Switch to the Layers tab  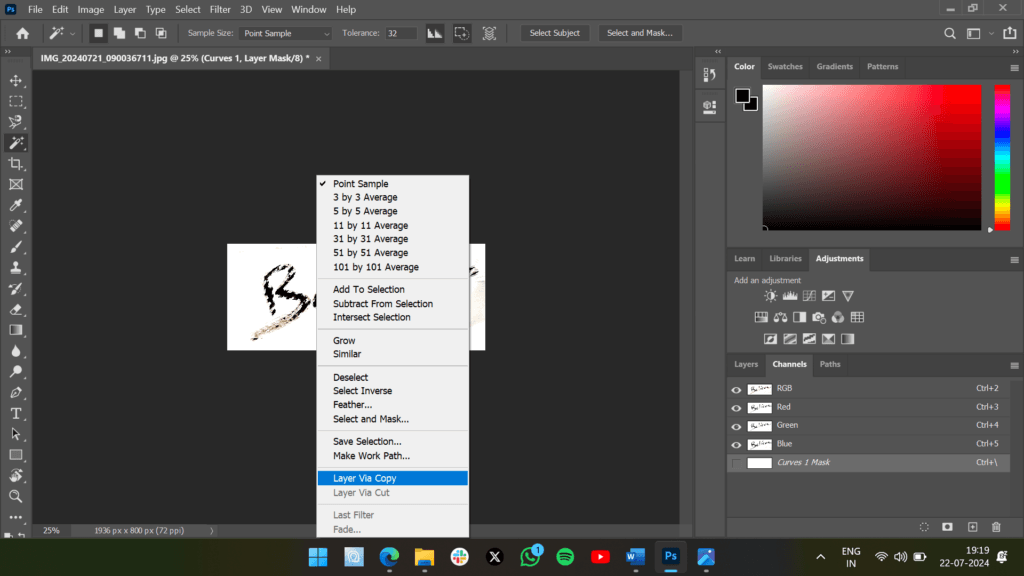746,364
